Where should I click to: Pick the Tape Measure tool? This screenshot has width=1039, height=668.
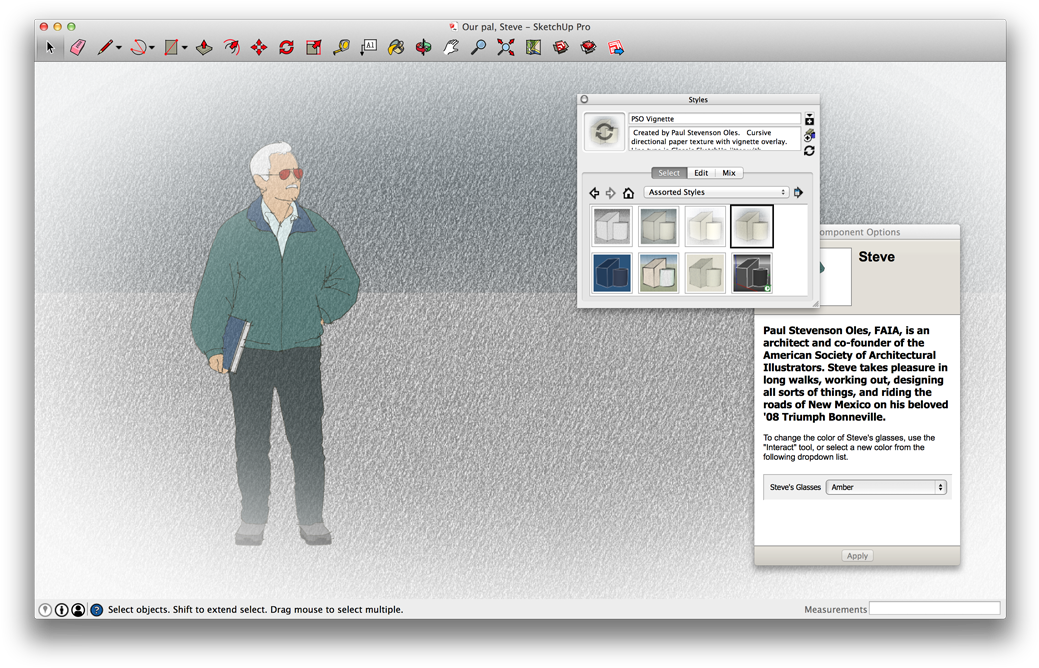click(x=341, y=48)
